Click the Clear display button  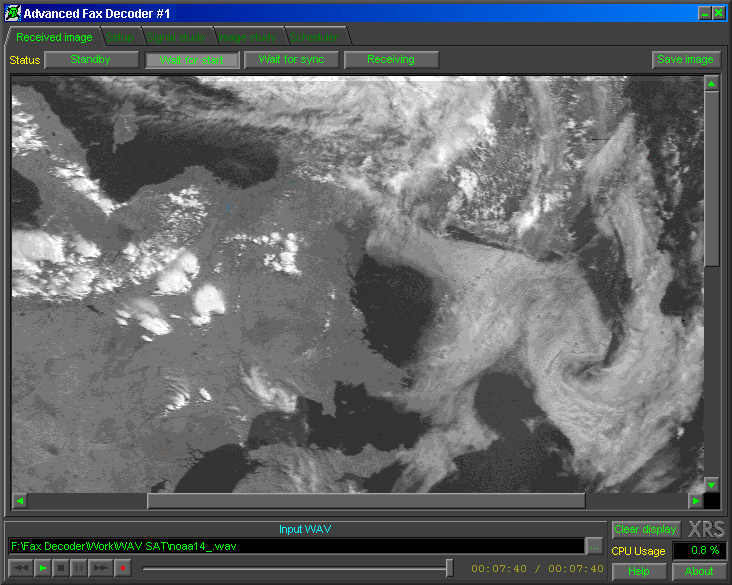[646, 530]
